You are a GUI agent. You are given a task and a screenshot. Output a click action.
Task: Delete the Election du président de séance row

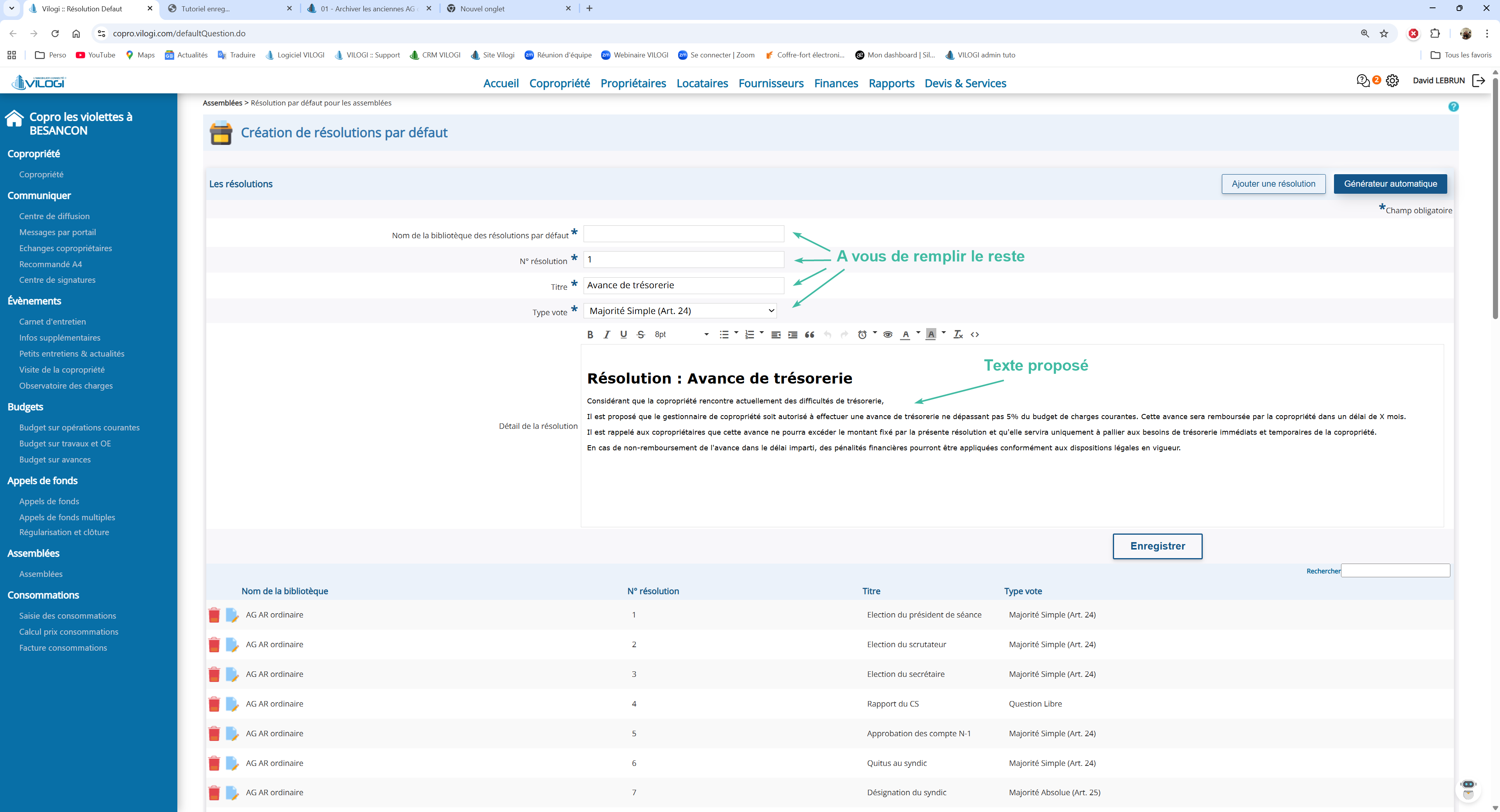(214, 615)
